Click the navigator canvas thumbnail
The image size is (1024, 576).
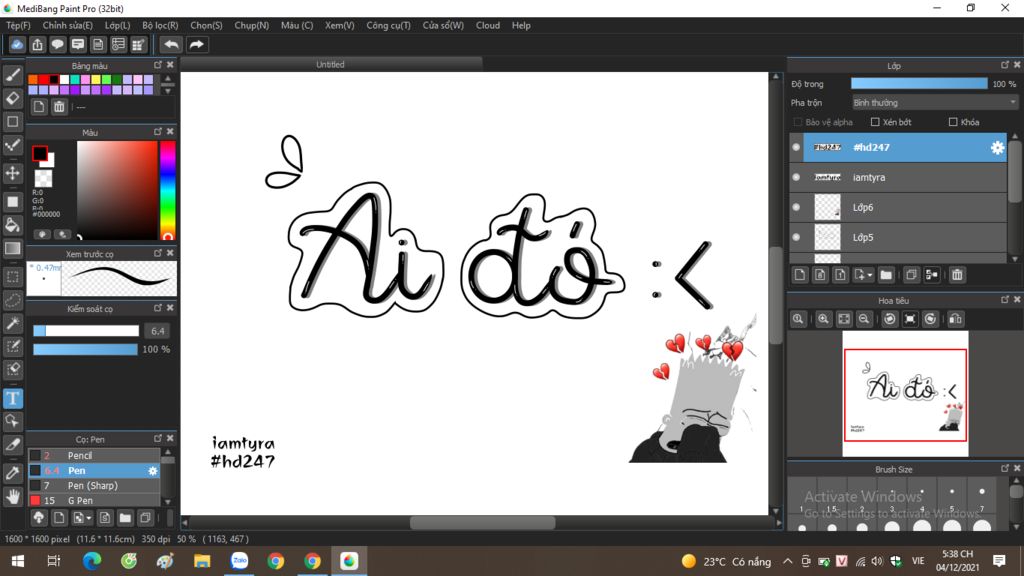(x=905, y=394)
